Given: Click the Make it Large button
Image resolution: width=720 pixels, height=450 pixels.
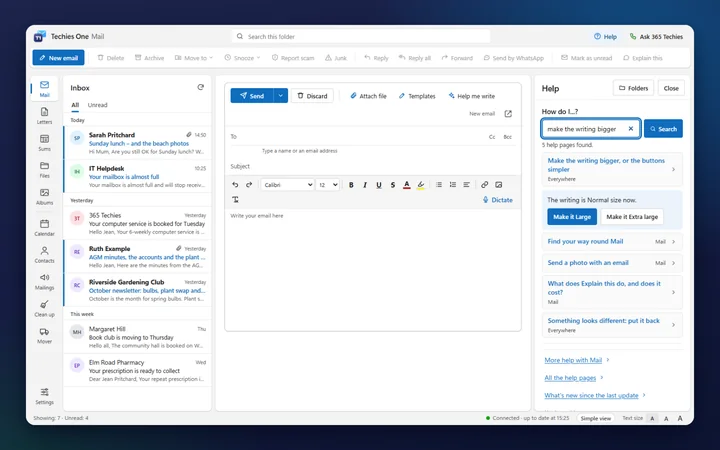Looking at the screenshot, I should 572,217.
